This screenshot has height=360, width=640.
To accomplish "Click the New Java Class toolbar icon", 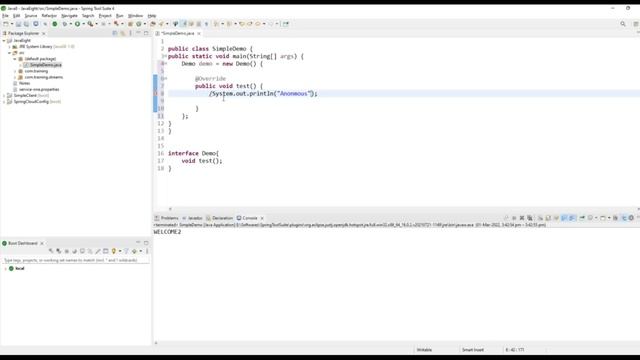I will 139,24.
